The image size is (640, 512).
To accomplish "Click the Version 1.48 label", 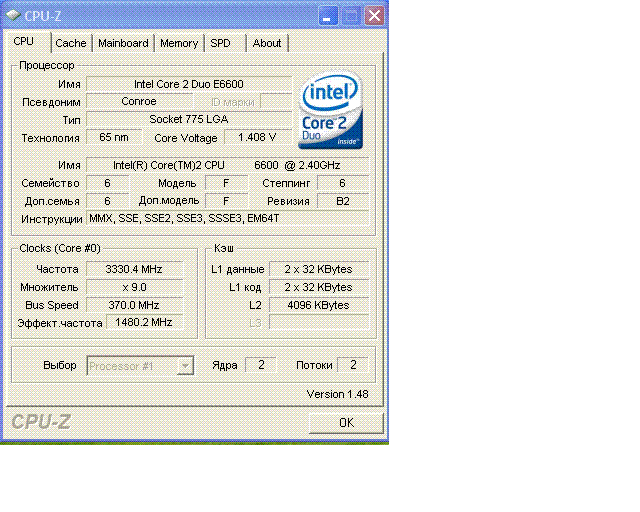I will pyautogui.click(x=338, y=394).
